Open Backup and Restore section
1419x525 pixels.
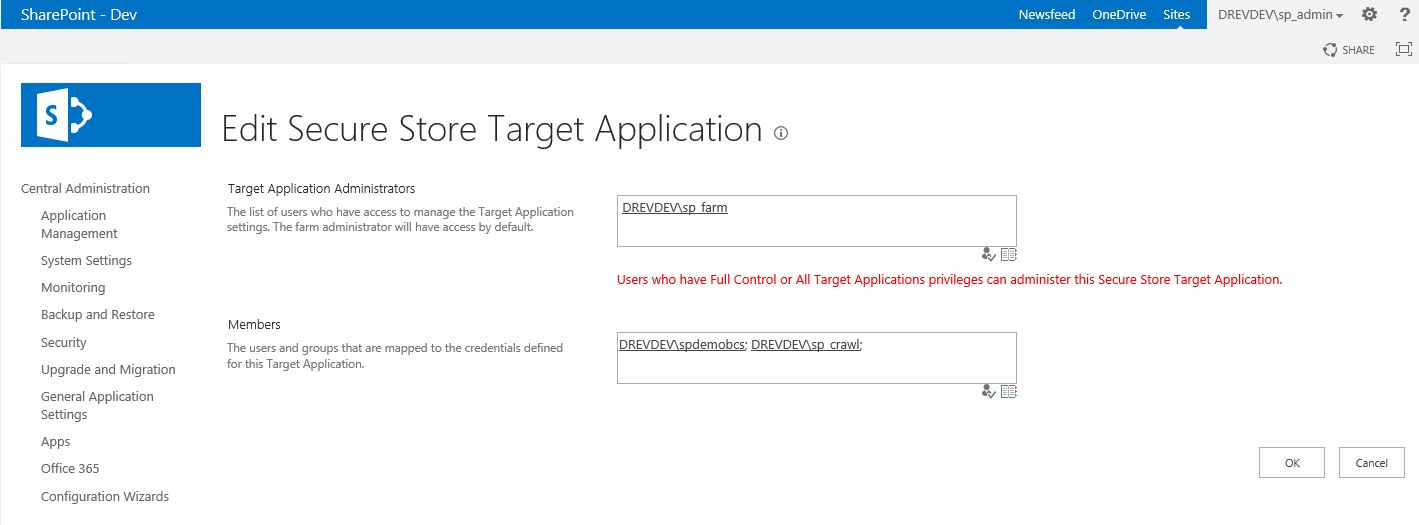(x=98, y=314)
